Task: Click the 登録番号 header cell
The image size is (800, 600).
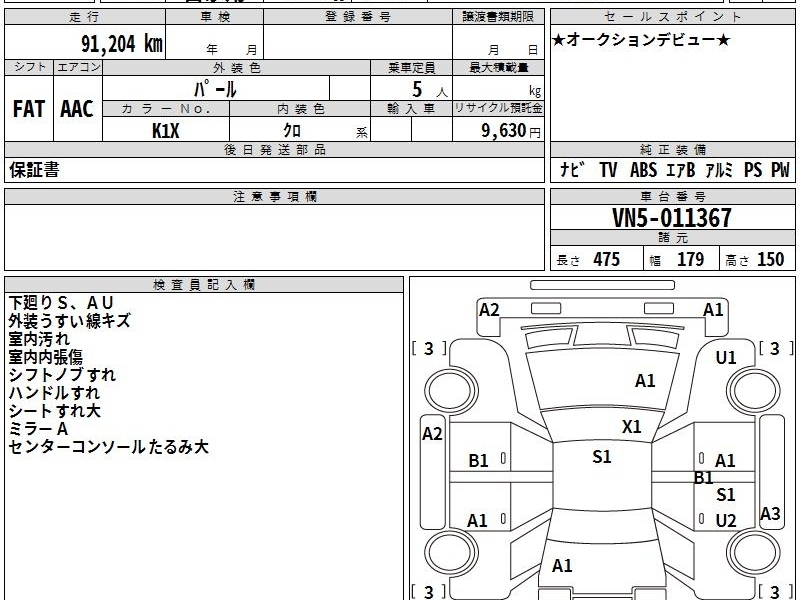Action: pos(358,16)
